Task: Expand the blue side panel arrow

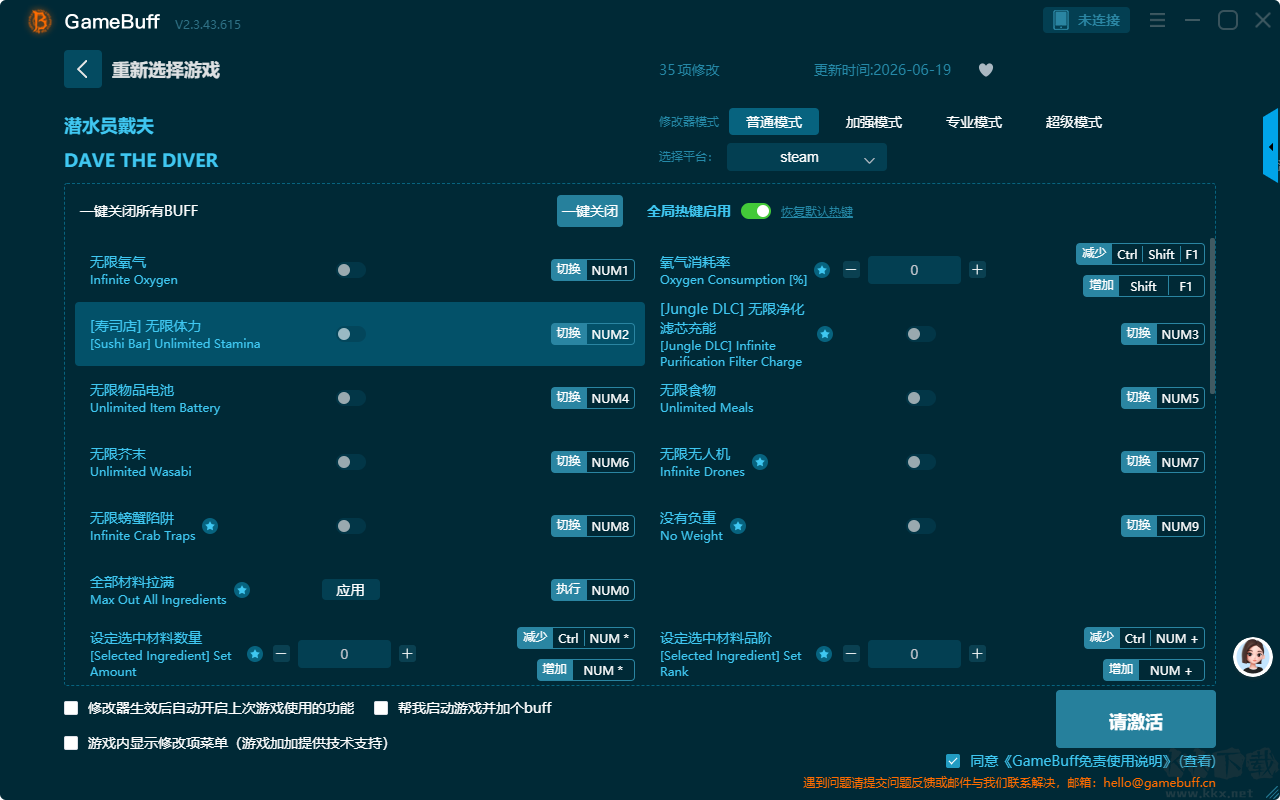Action: 1271,146
